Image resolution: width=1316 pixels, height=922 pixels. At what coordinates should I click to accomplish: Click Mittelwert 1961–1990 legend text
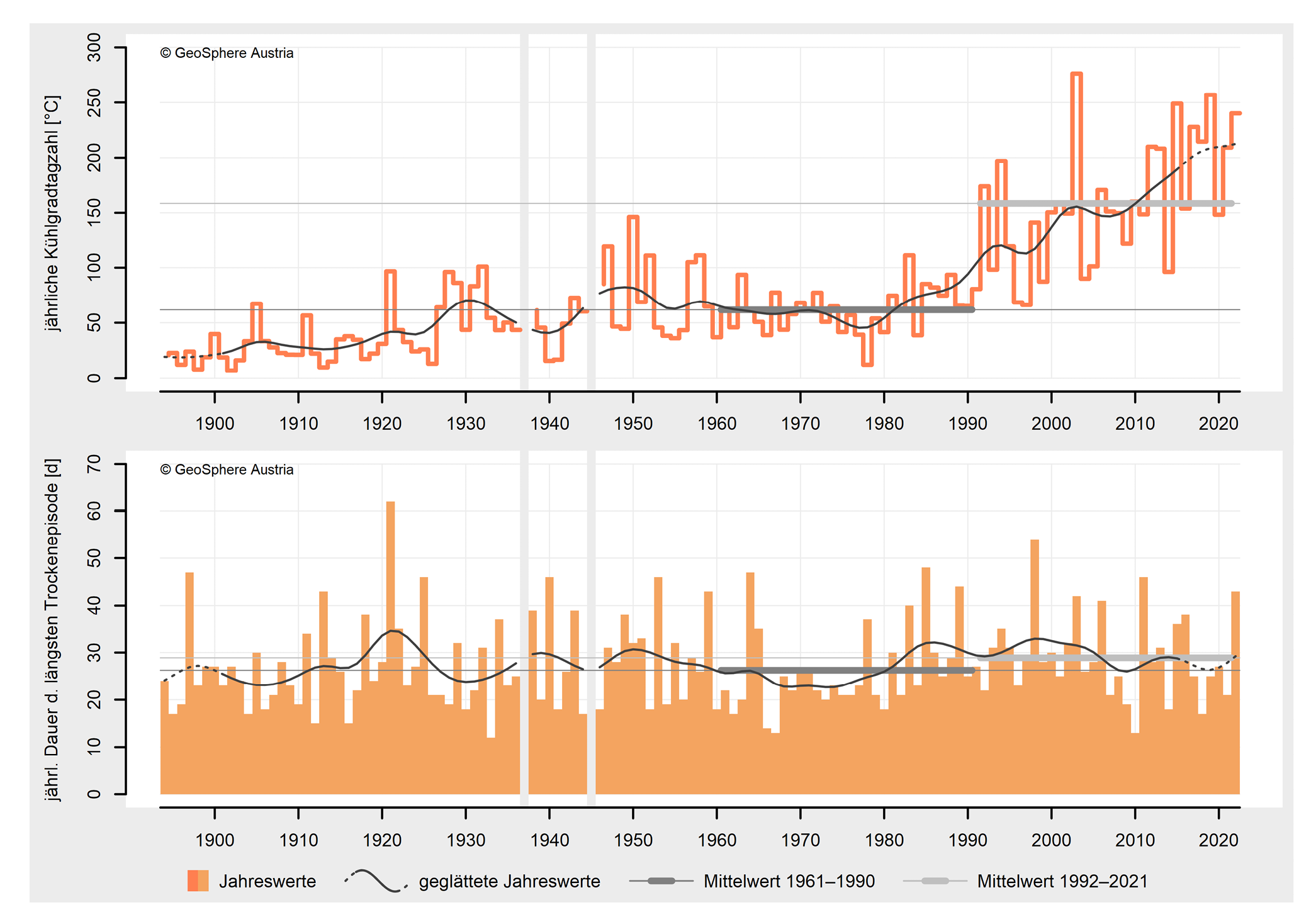pyautogui.click(x=789, y=881)
